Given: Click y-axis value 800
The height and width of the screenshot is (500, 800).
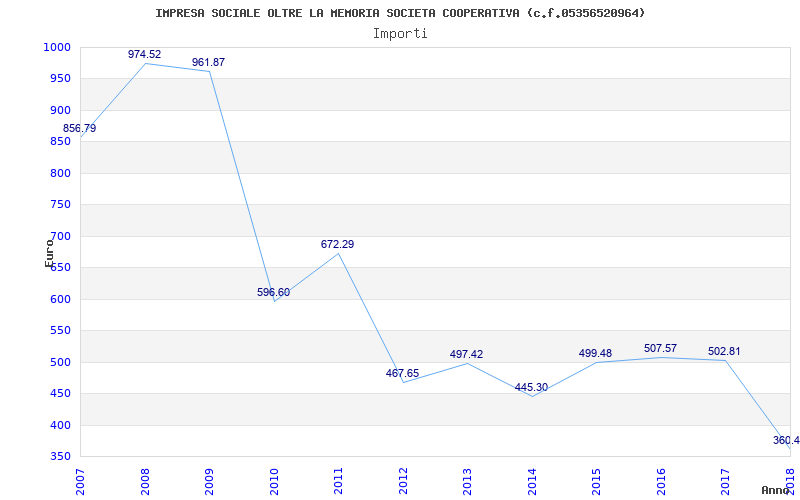Looking at the screenshot, I should click(x=60, y=173).
